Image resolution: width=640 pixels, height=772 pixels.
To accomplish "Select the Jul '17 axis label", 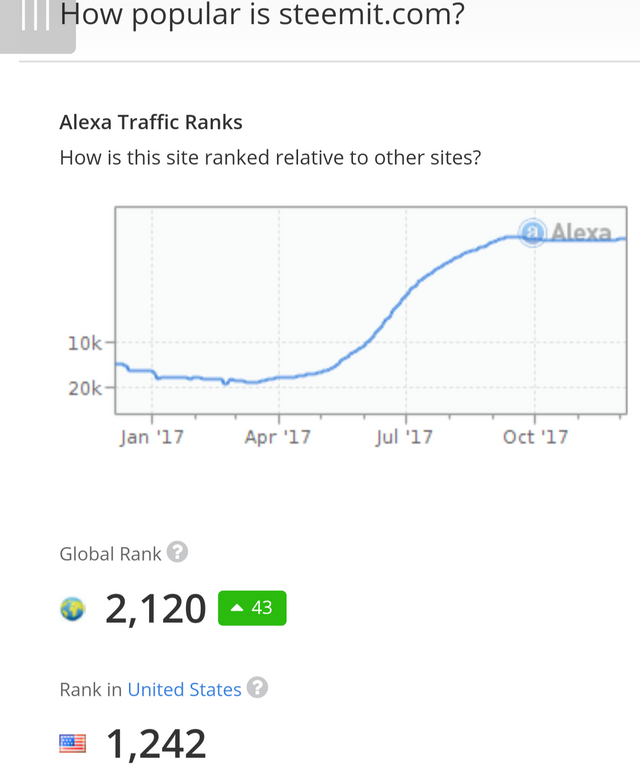I will pos(404,437).
